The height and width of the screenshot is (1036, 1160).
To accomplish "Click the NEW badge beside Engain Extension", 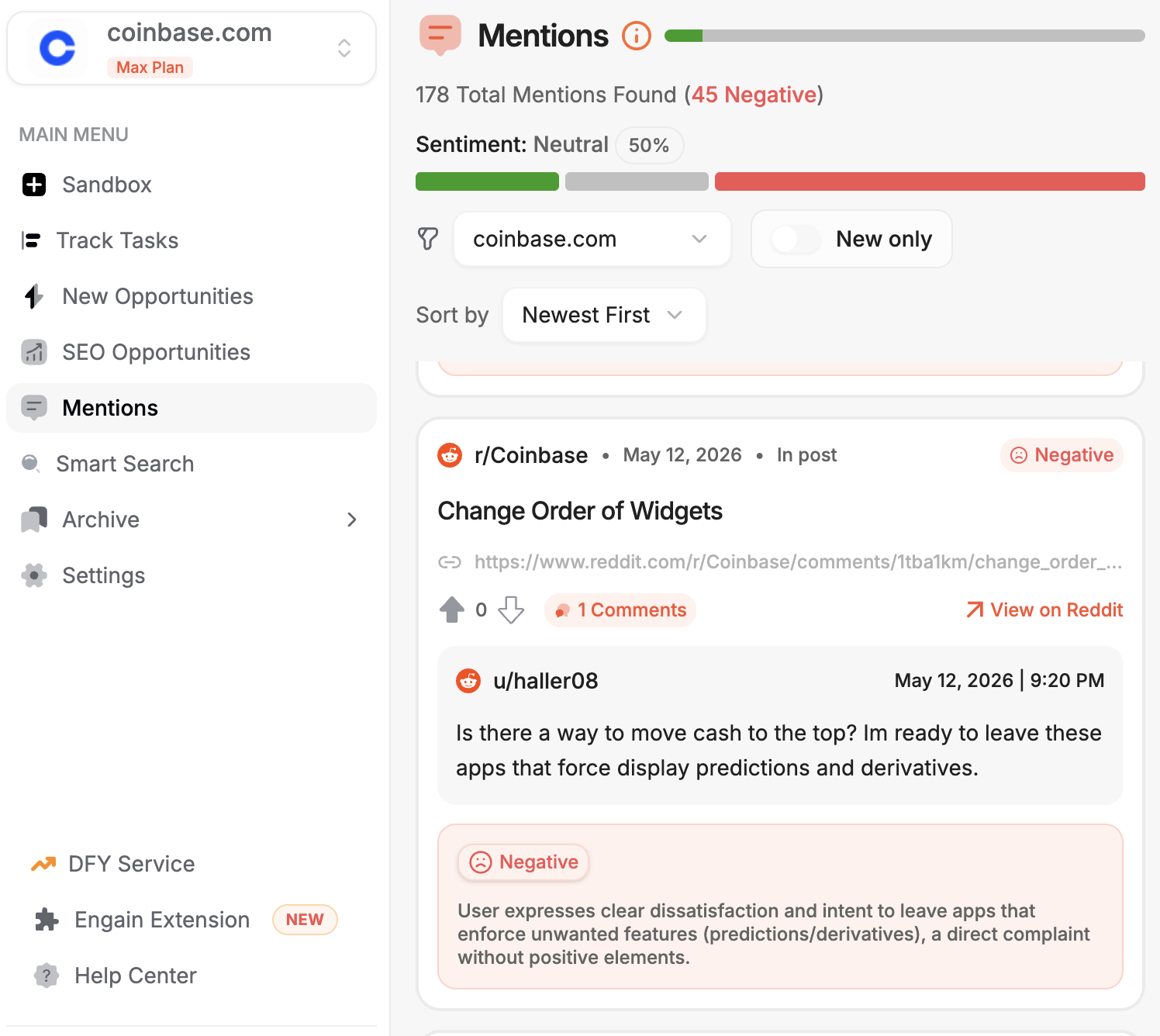I will coord(305,920).
